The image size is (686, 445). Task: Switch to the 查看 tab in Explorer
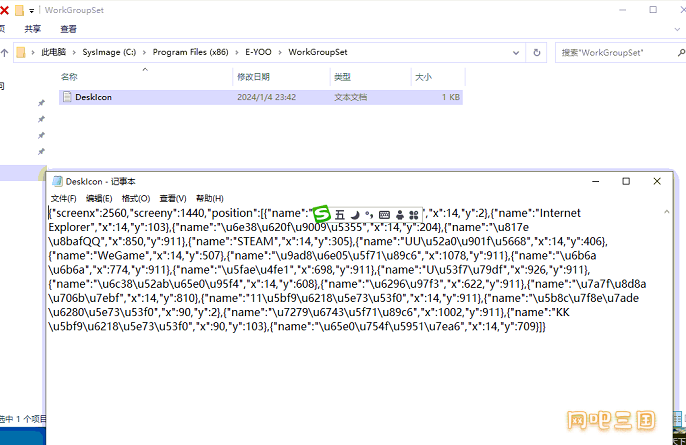(68, 29)
